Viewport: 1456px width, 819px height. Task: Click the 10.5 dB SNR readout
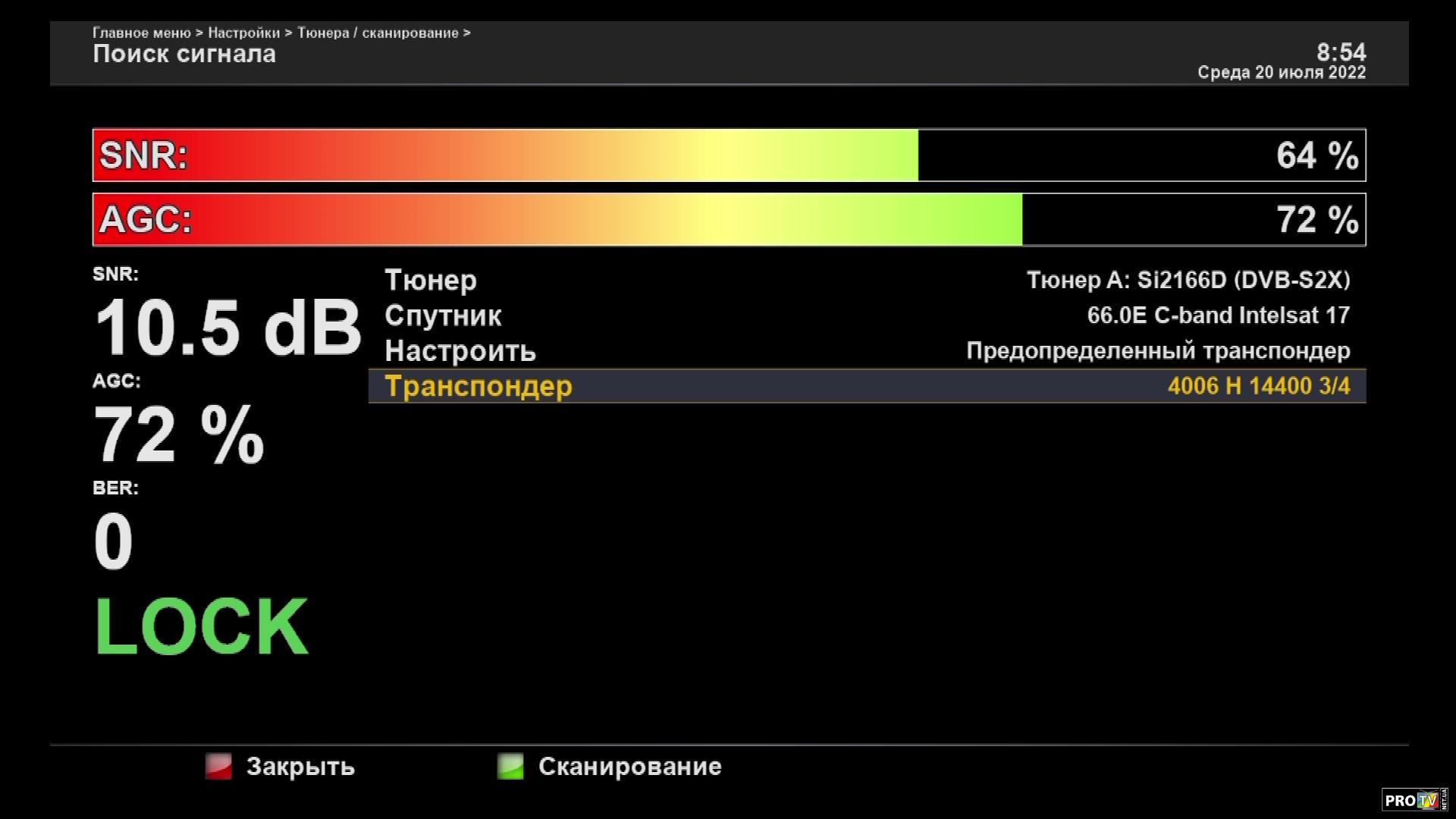pyautogui.click(x=227, y=328)
